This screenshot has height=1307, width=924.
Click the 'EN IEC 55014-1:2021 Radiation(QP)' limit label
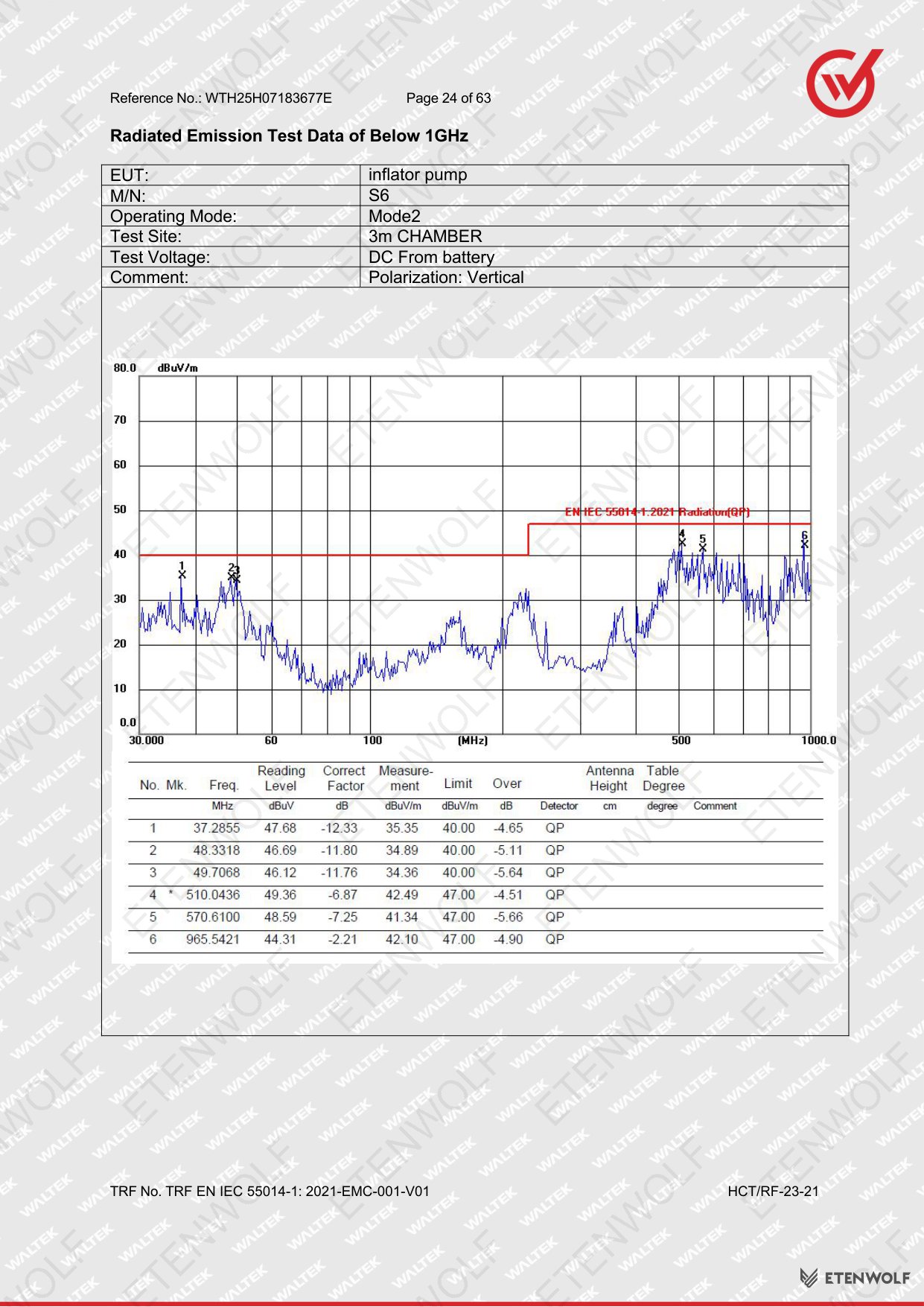click(x=657, y=512)
